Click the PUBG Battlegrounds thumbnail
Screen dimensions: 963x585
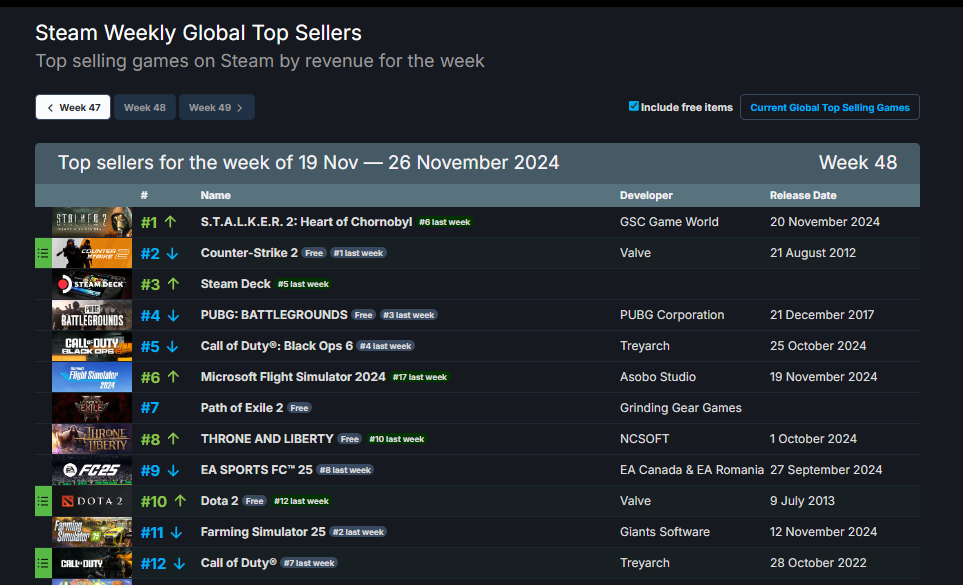click(x=92, y=315)
